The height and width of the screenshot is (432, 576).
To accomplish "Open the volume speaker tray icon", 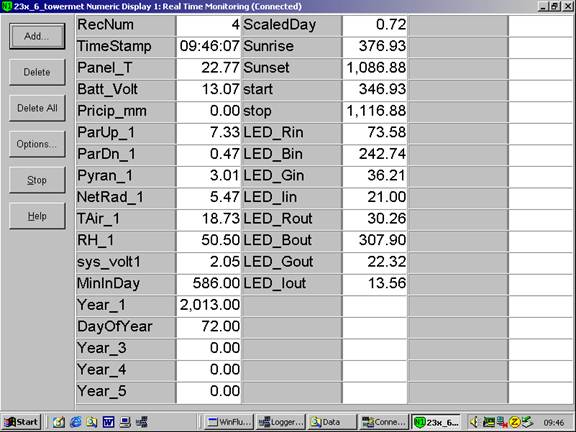I will [474, 422].
